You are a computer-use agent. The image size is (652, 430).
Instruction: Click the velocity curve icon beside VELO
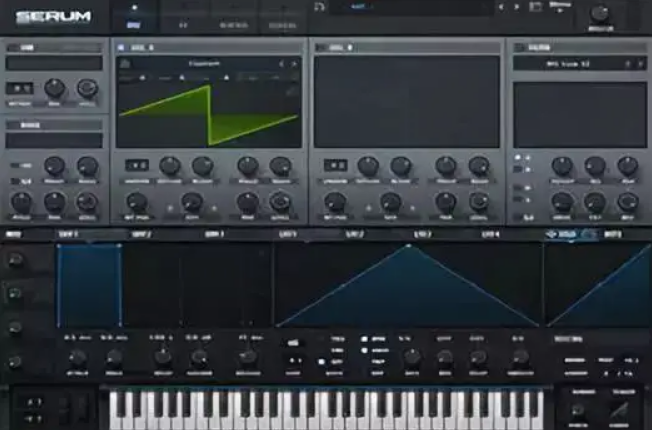588,234
